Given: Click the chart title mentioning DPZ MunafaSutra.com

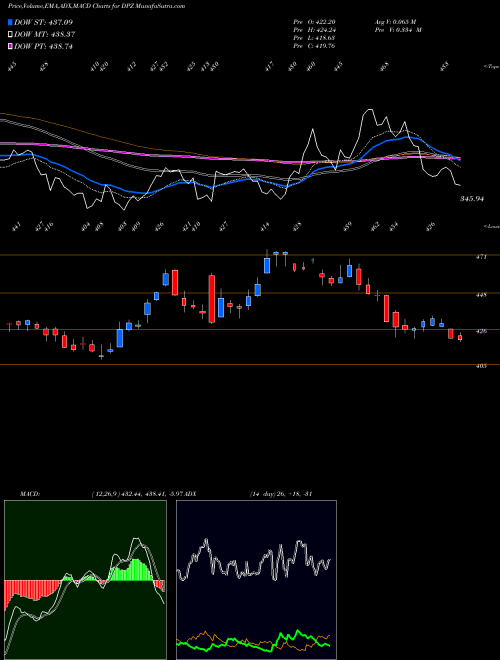Looking at the screenshot, I should click(96, 6).
